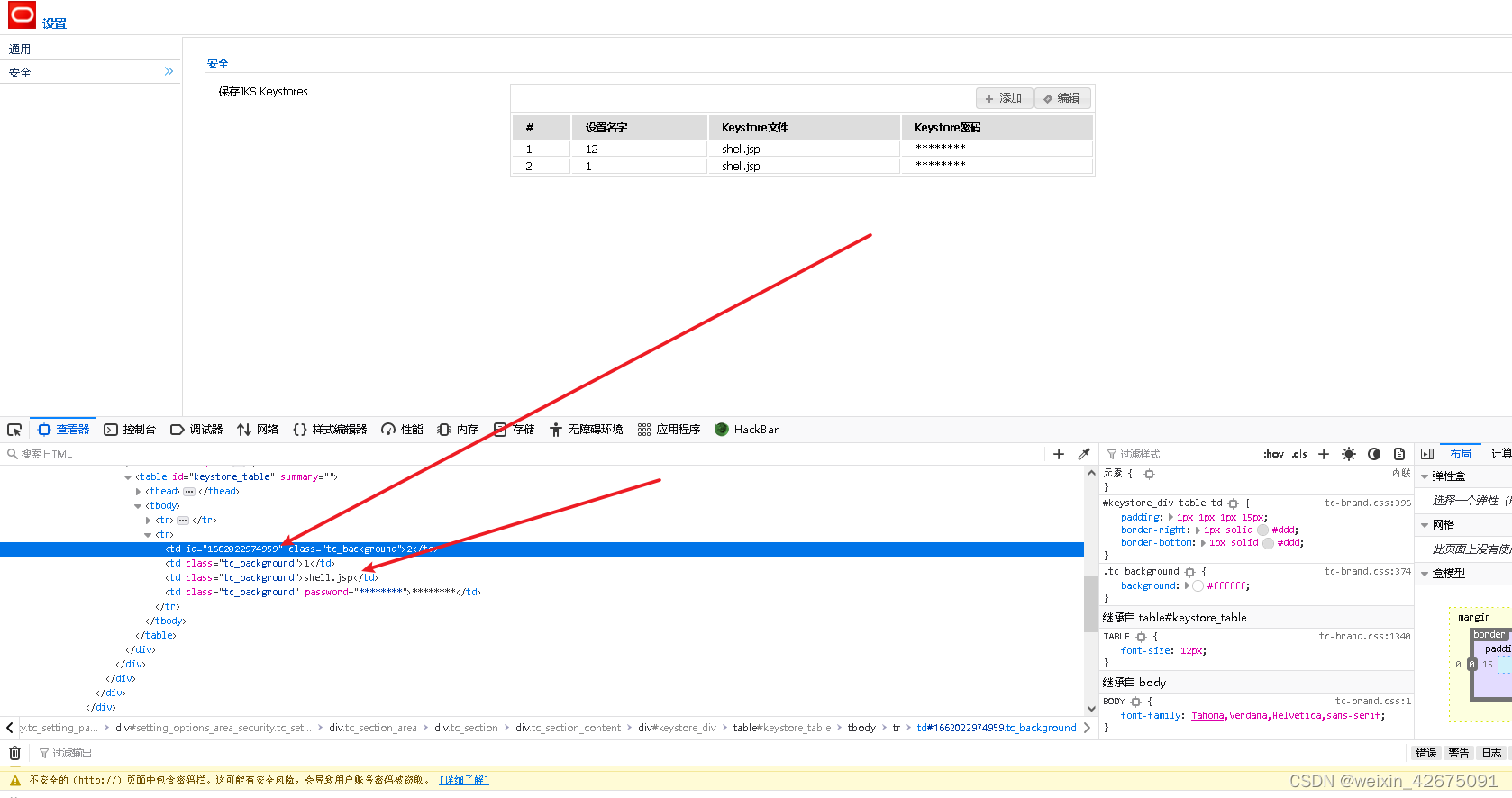Collapse the 网格 (Grid) section
The height and width of the screenshot is (798, 1512).
tap(1425, 525)
